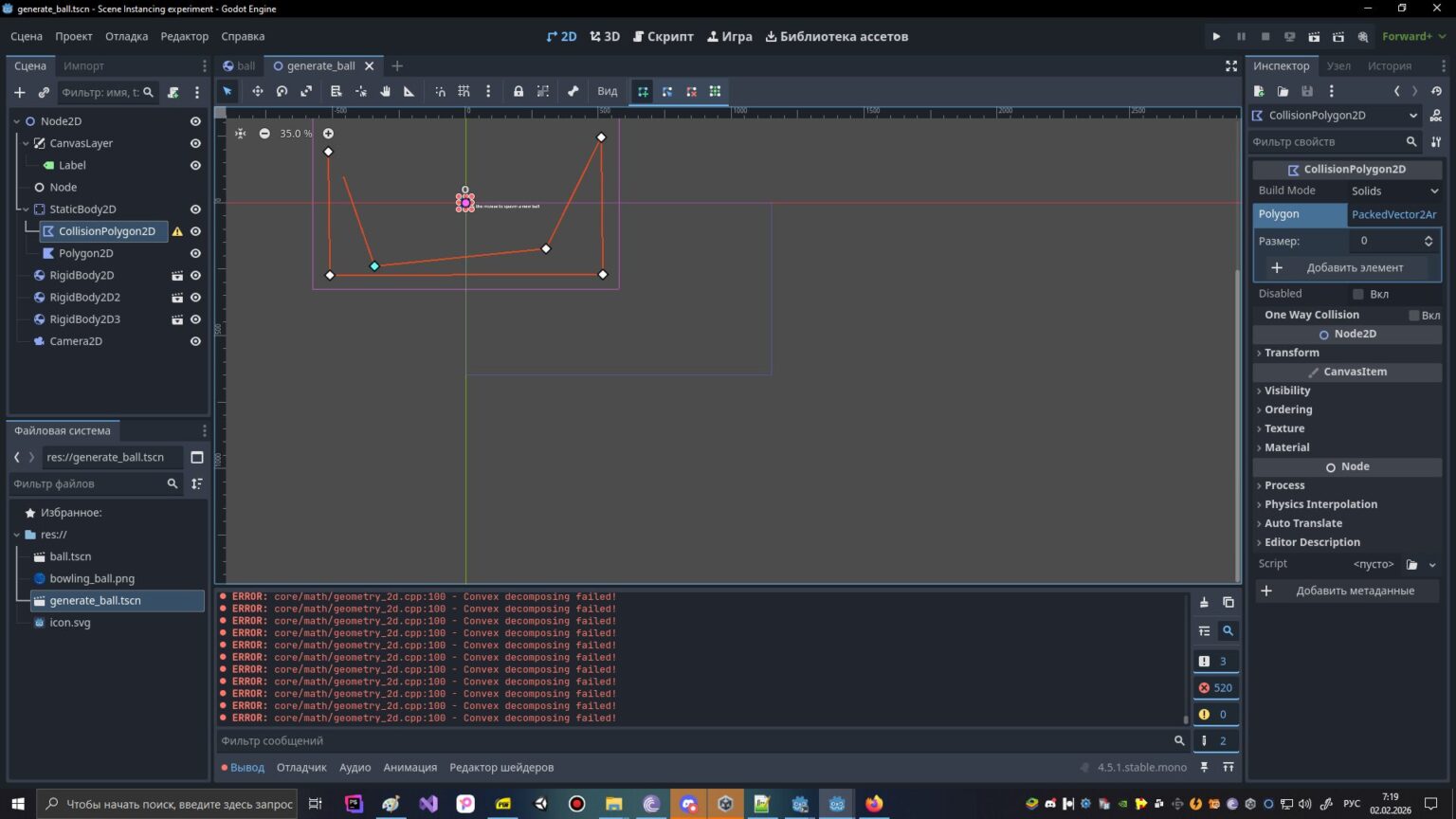Enable One Way Collision checkbox

click(1413, 315)
